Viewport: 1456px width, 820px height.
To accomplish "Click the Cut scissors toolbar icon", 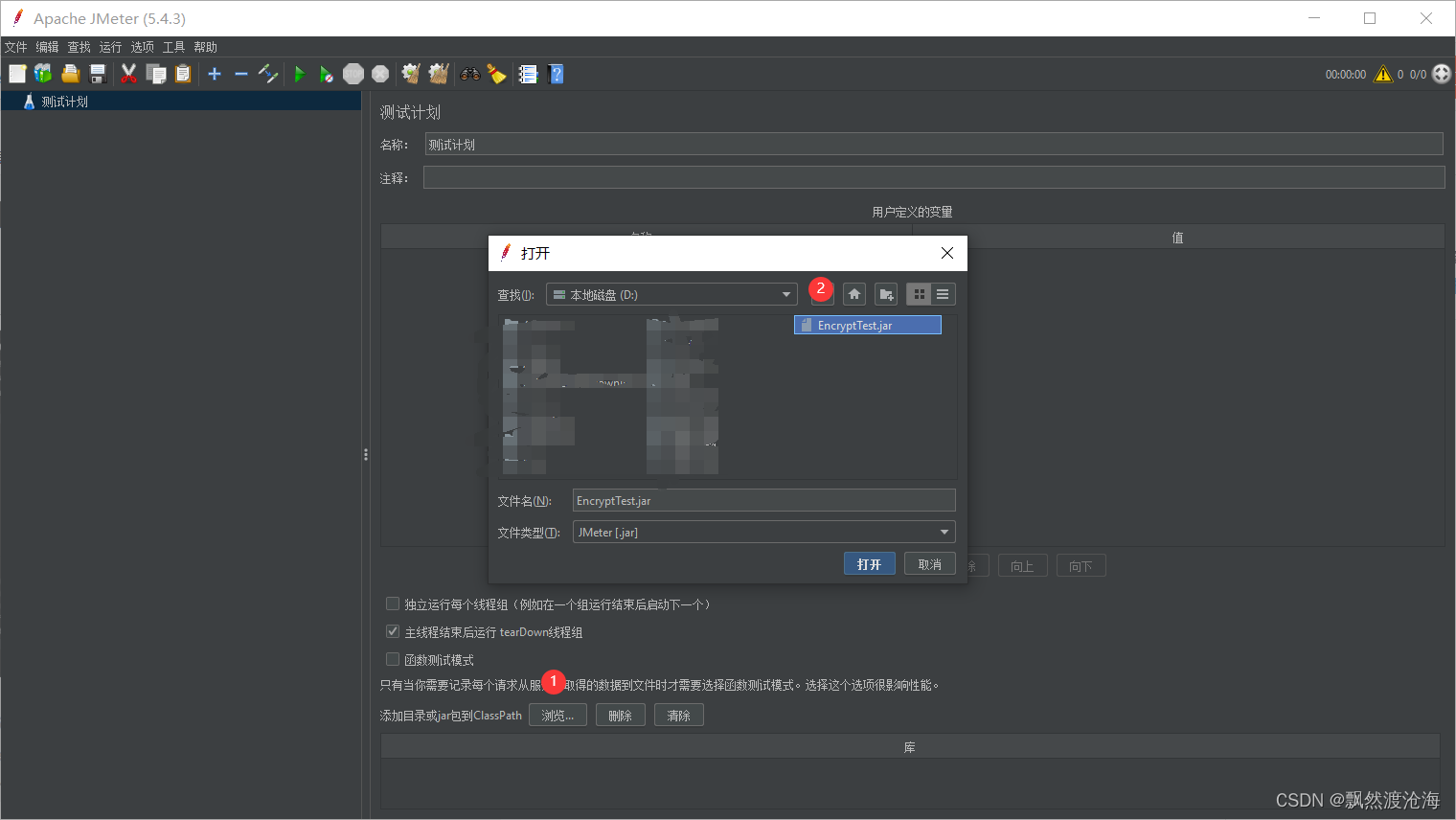I will point(128,74).
